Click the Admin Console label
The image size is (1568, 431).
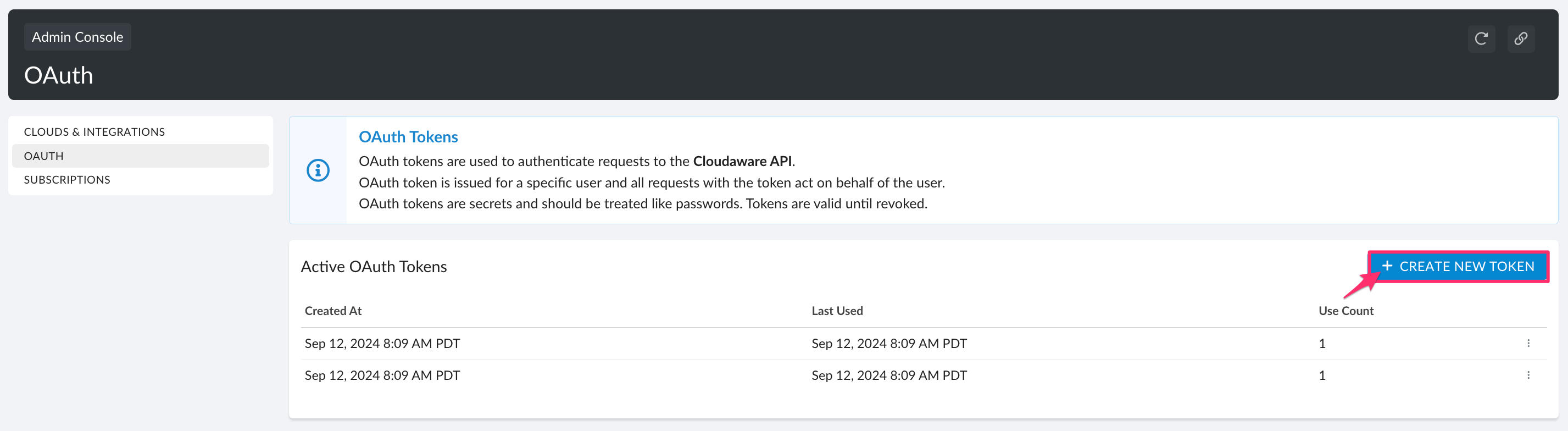[77, 36]
